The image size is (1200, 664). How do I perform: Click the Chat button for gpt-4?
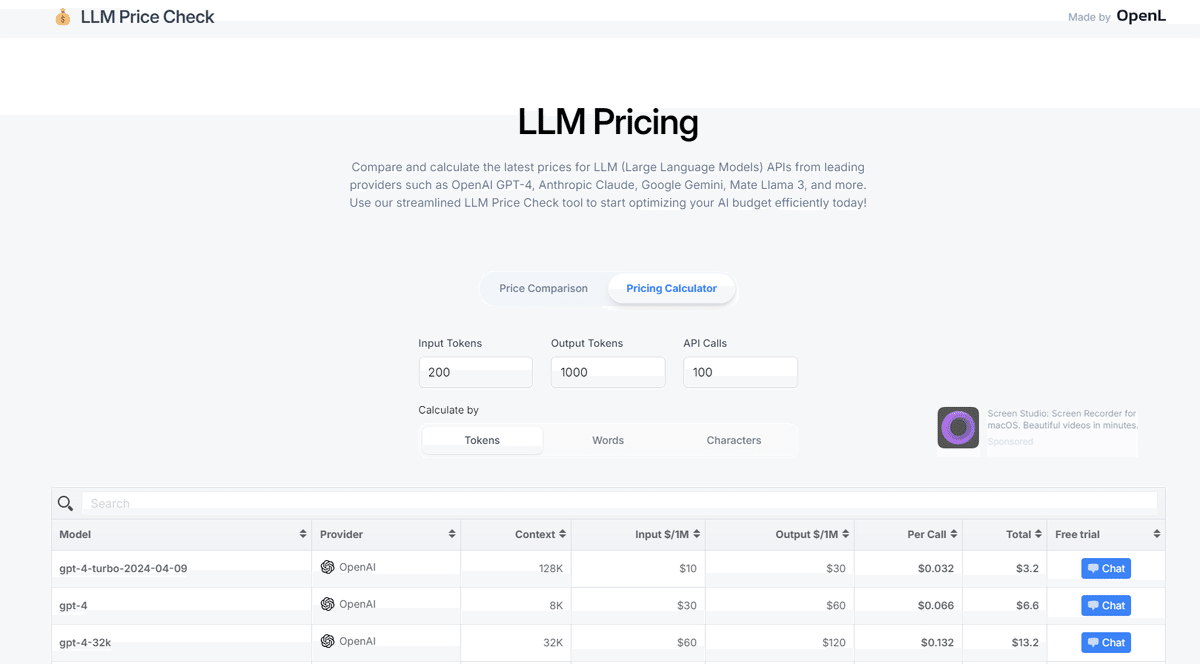(x=1105, y=605)
